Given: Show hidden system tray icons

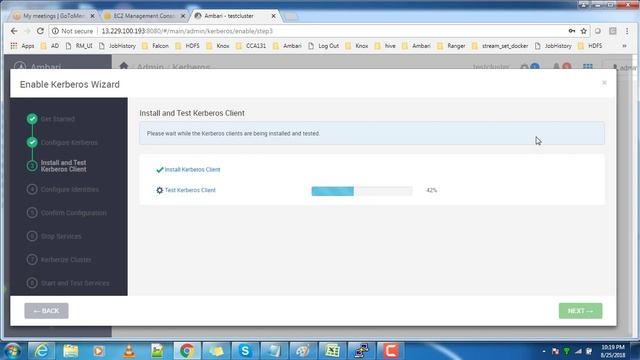Looking at the screenshot, I should click(x=544, y=351).
